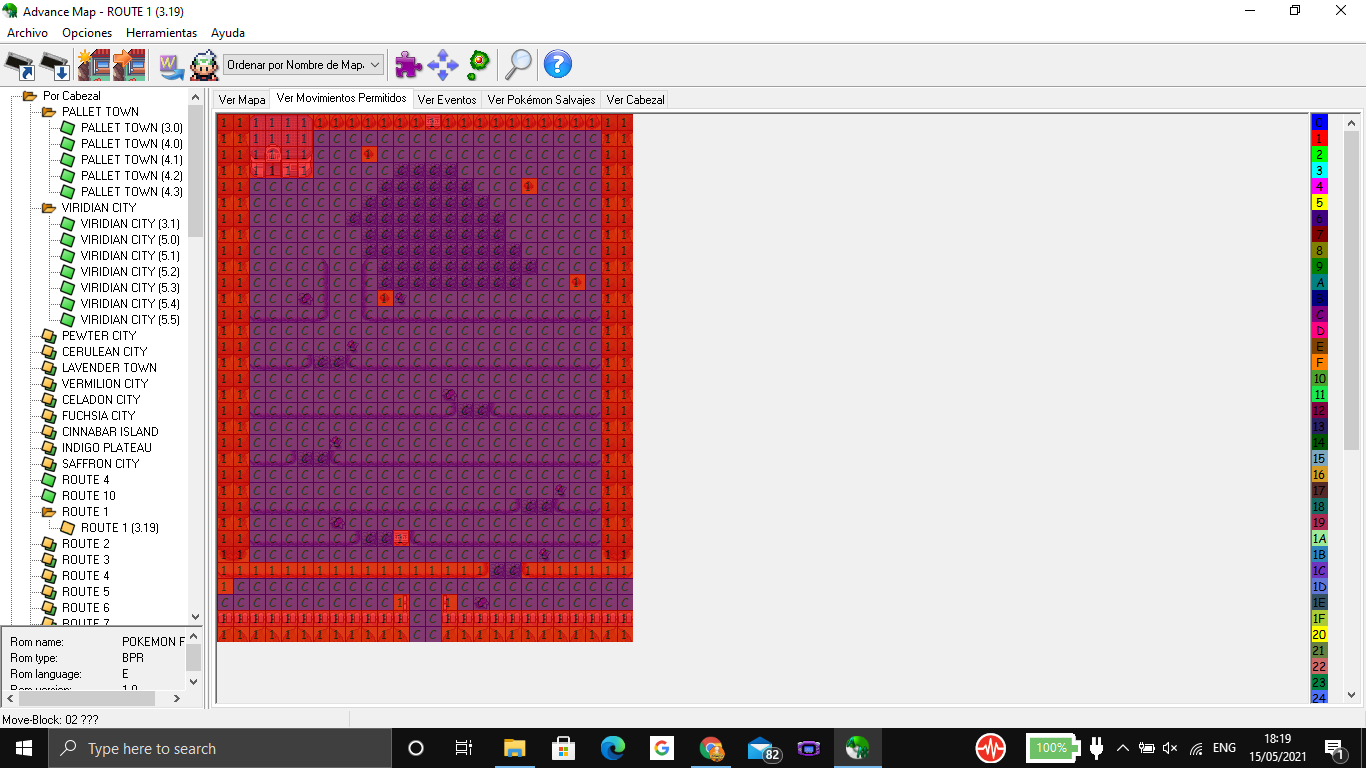Open the wild Pokémon editor Pokéball icon
Viewport: 1366px width, 768px height.
478,64
